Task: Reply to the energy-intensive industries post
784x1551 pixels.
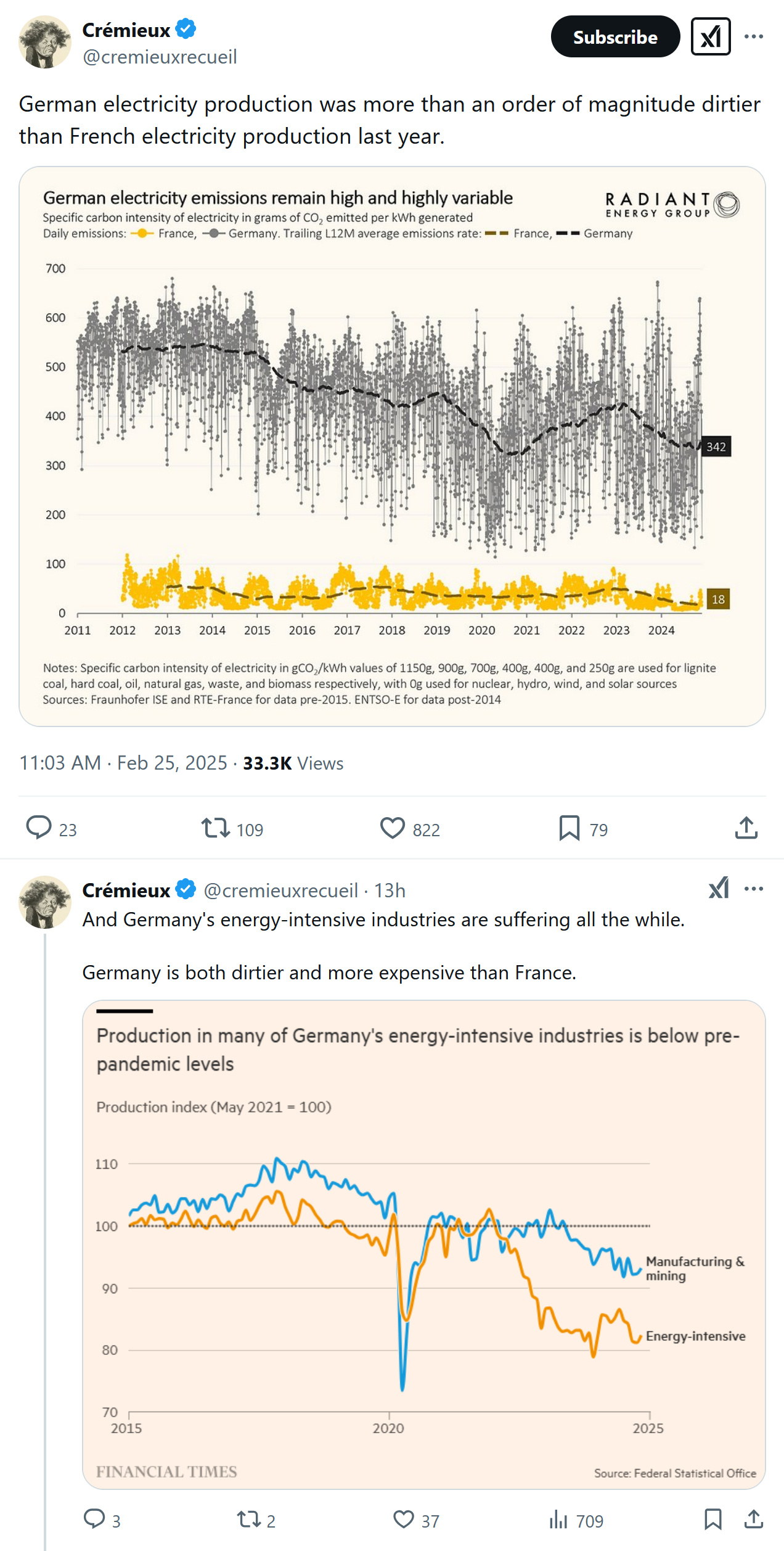Action: (x=94, y=1519)
